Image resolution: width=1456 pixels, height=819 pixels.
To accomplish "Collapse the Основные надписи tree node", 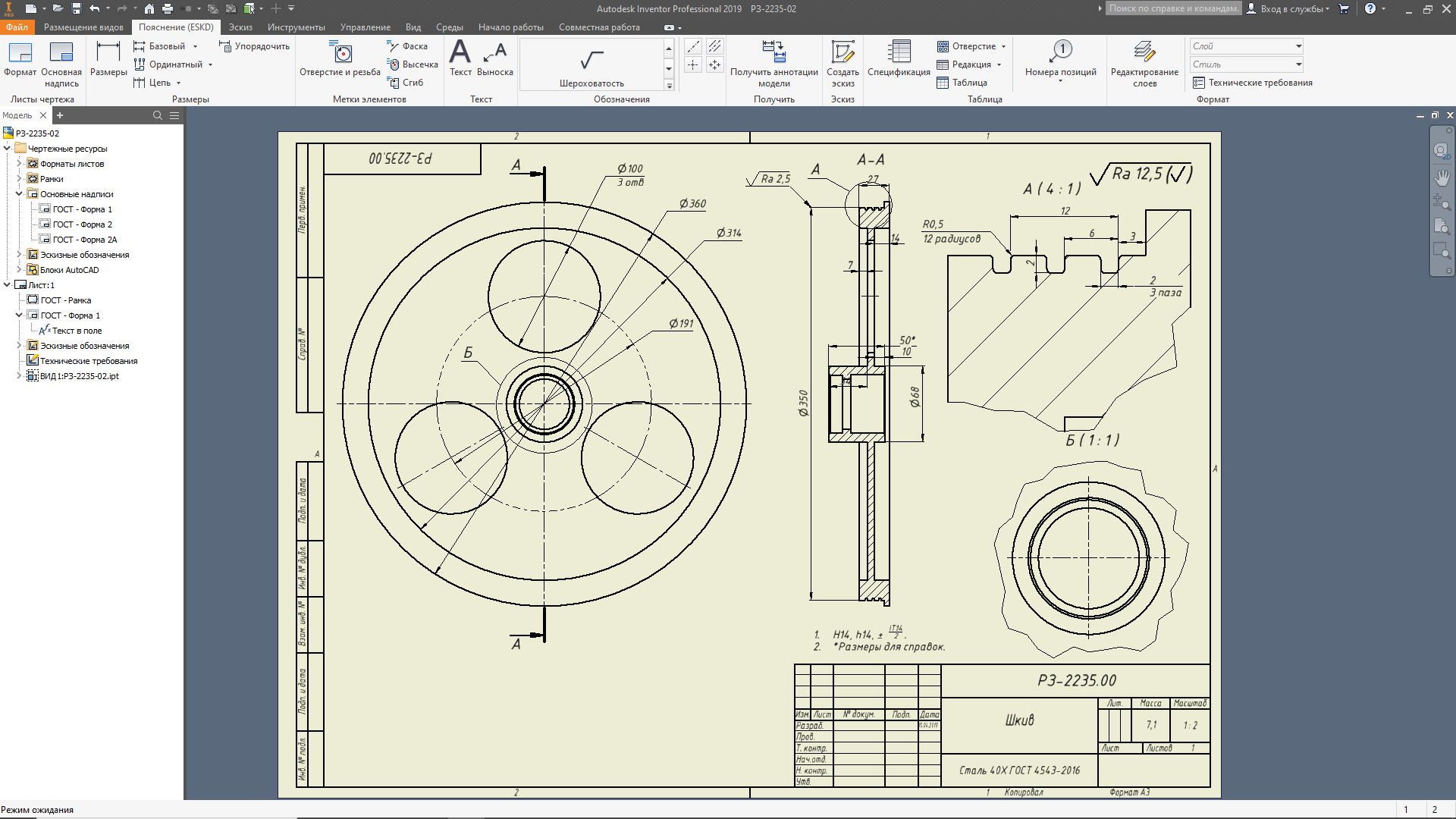I will pos(19,194).
